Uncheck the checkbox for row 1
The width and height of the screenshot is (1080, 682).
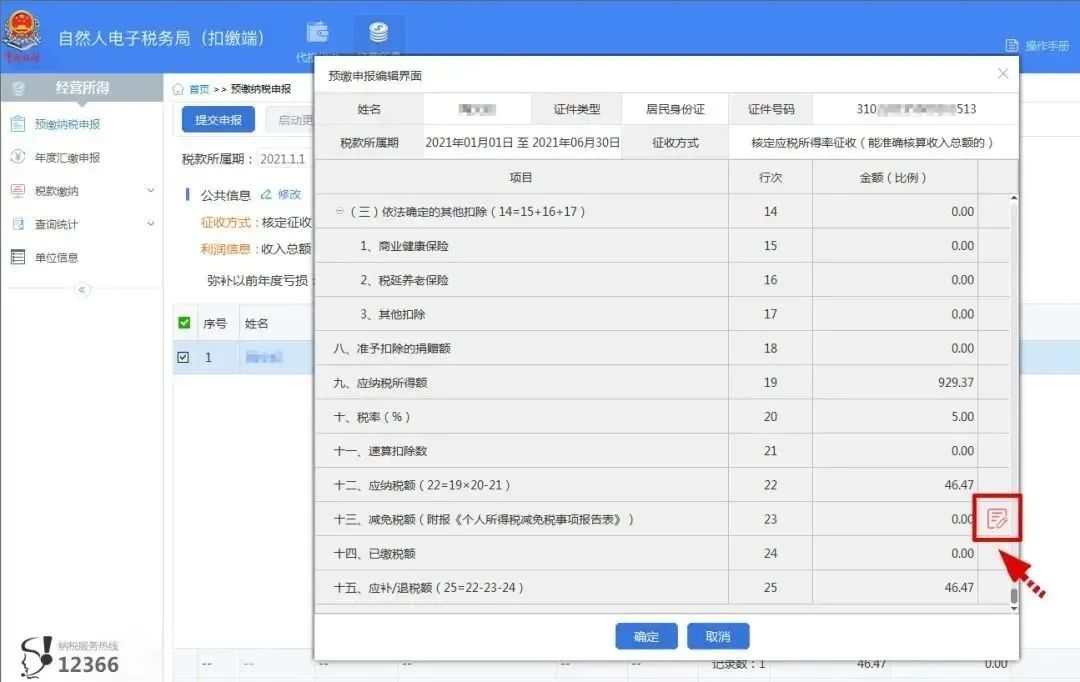183,357
